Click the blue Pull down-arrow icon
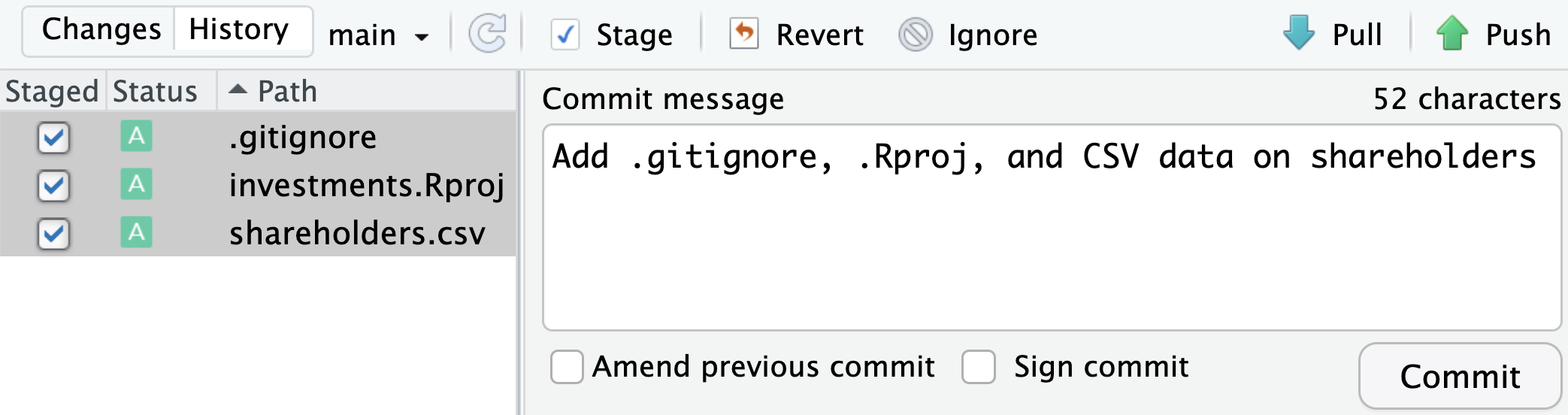 (1299, 33)
